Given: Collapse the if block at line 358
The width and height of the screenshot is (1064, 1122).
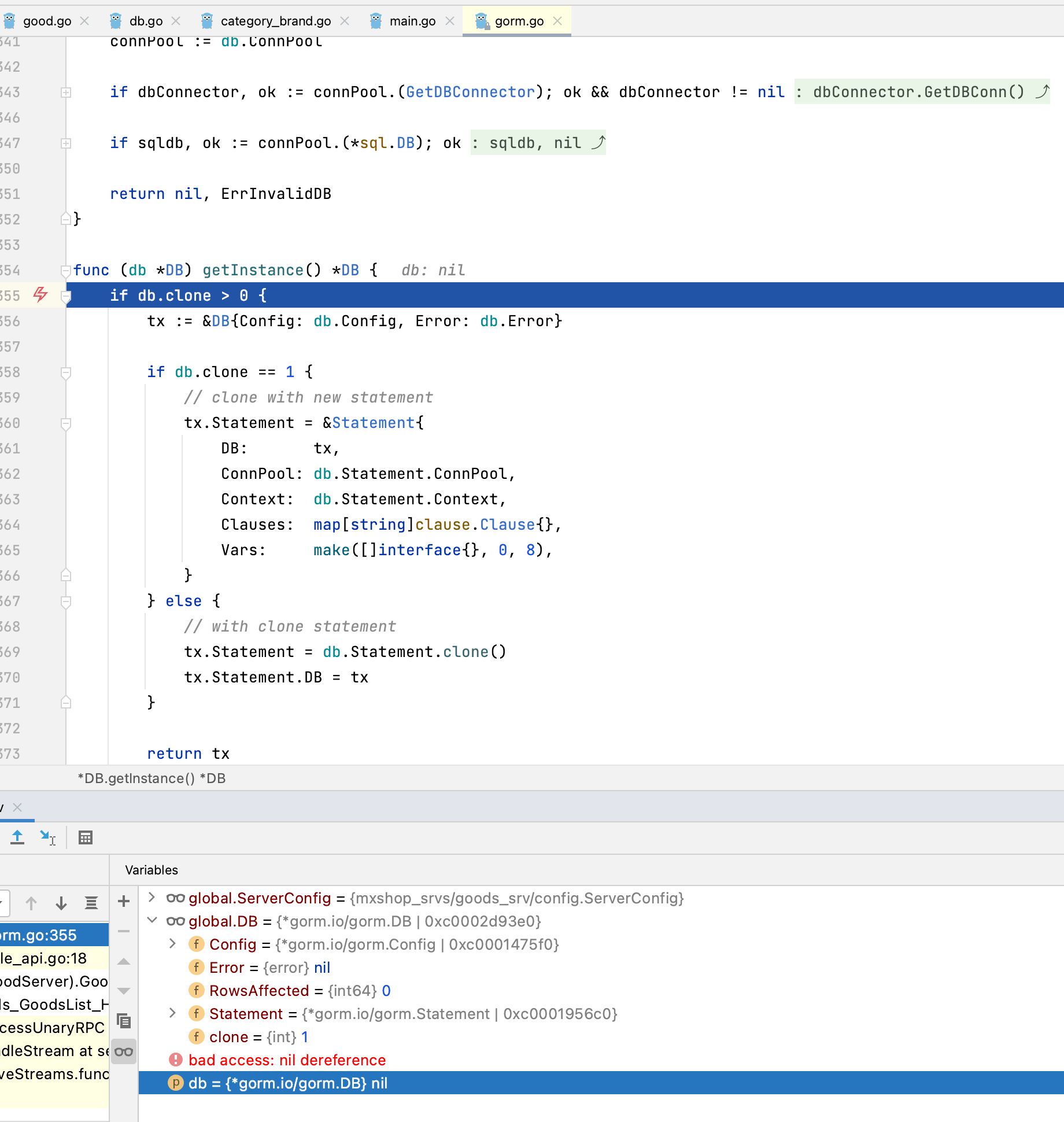Looking at the screenshot, I should point(66,372).
